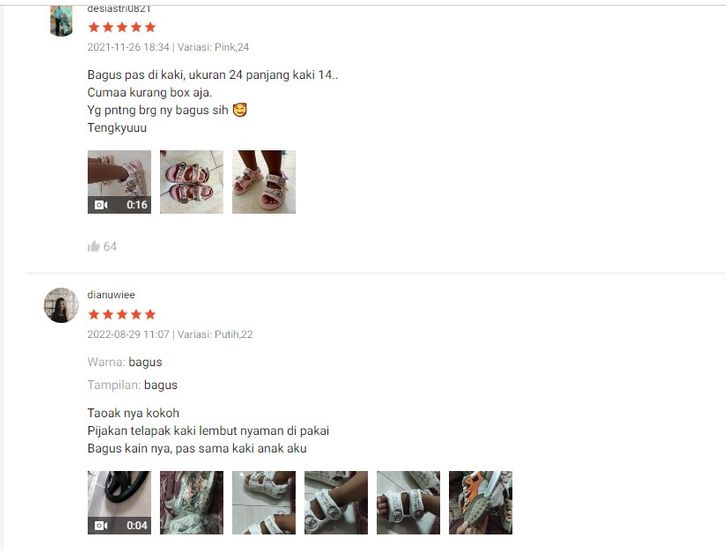Play the 0:16 review video thumbnail

119,182
